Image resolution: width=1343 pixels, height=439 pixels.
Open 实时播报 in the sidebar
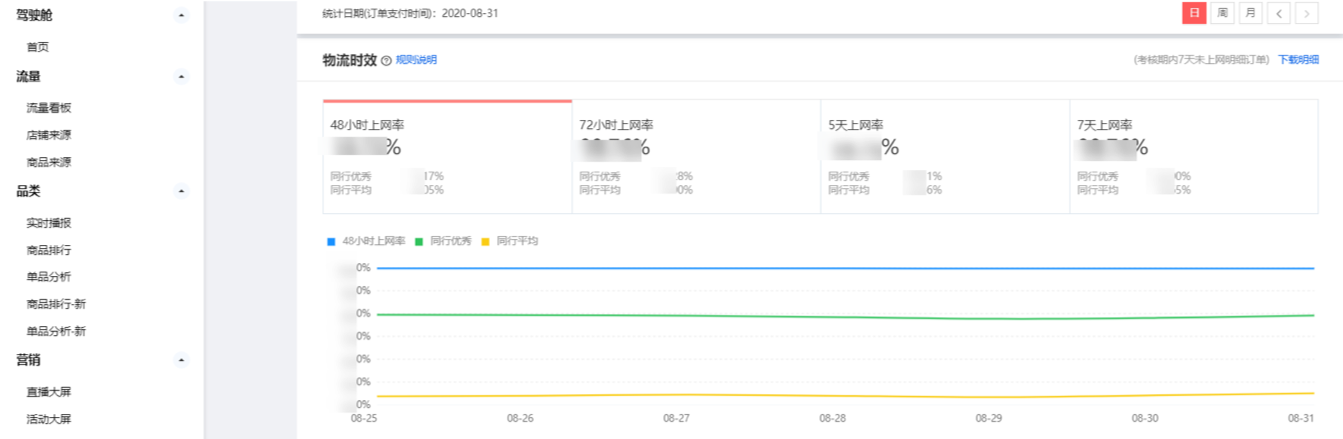point(49,223)
